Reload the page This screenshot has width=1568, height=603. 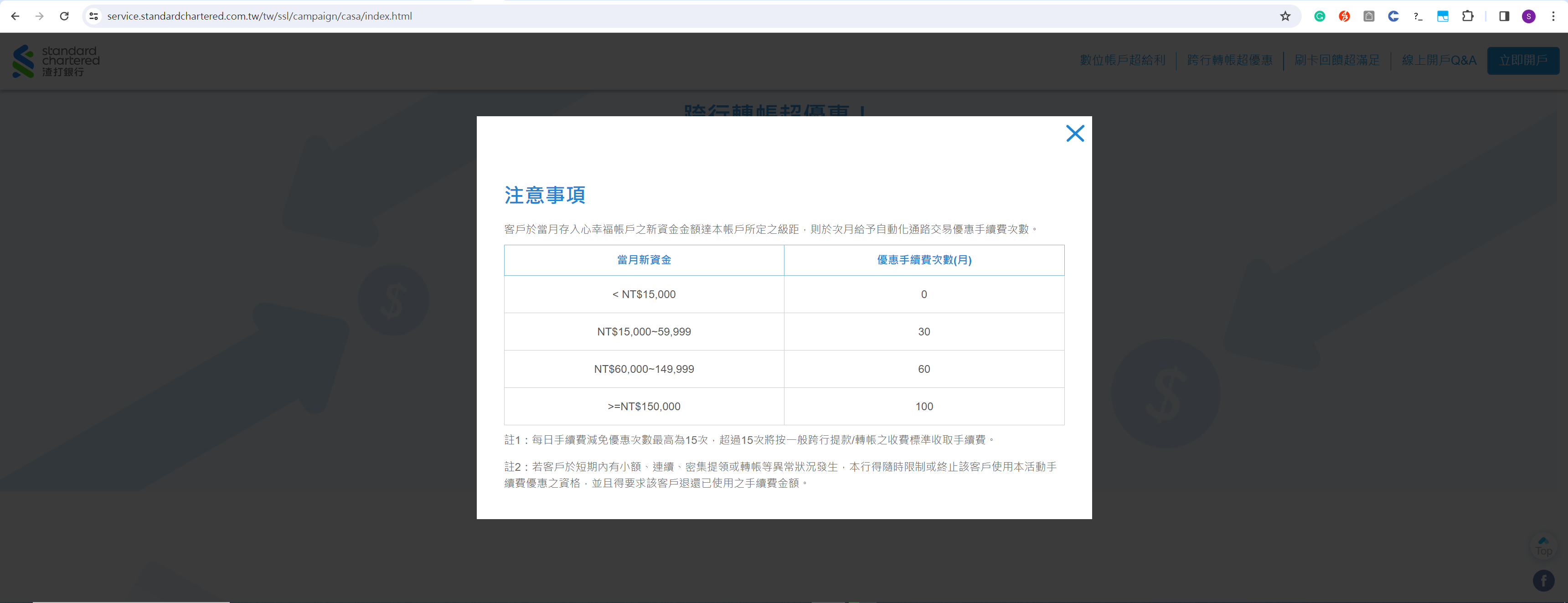pyautogui.click(x=64, y=16)
